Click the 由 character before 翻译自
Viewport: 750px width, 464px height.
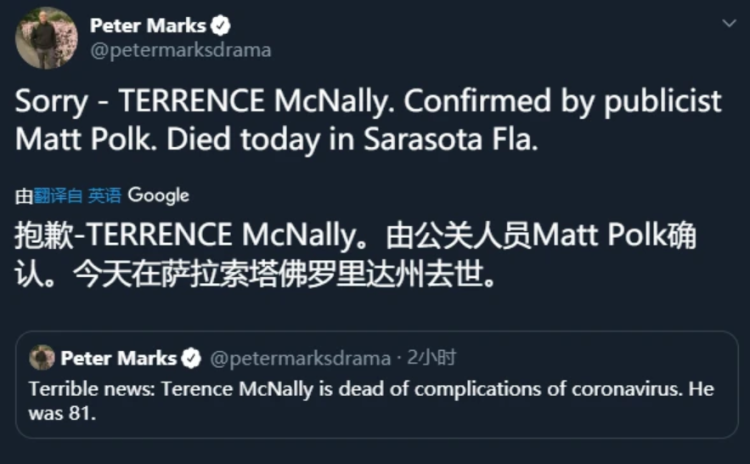click(23, 196)
